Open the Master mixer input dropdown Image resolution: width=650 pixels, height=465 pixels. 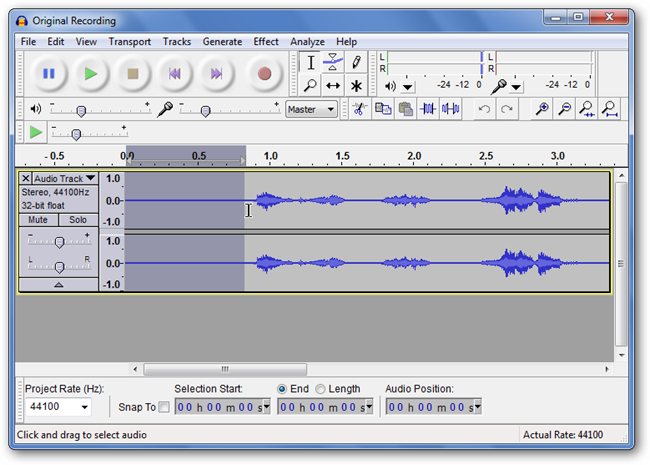311,109
